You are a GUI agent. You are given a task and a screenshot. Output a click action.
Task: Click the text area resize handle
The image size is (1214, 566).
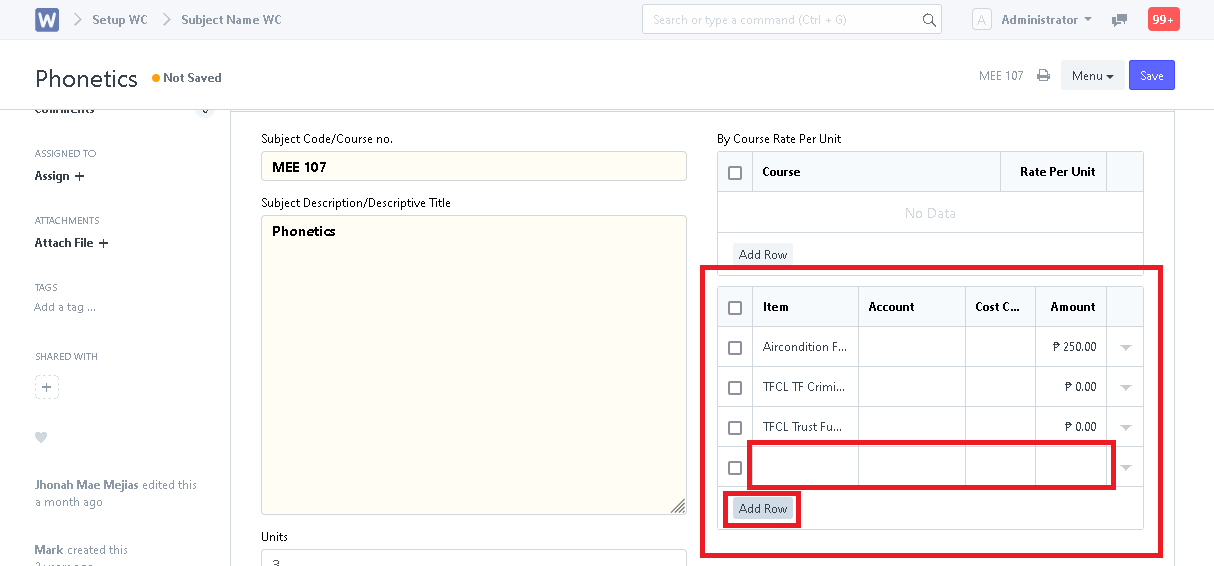tap(678, 506)
